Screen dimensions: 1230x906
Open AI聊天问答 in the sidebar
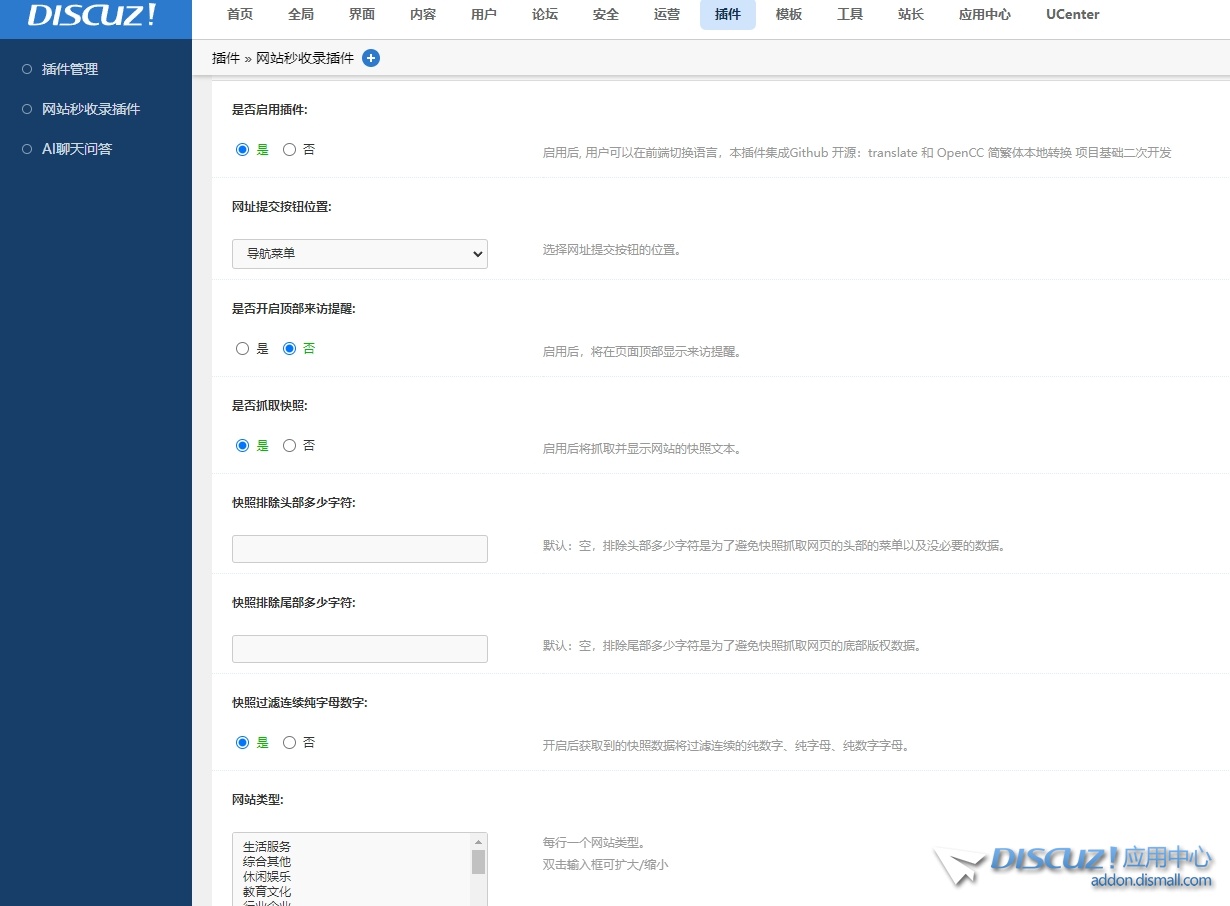(x=77, y=149)
